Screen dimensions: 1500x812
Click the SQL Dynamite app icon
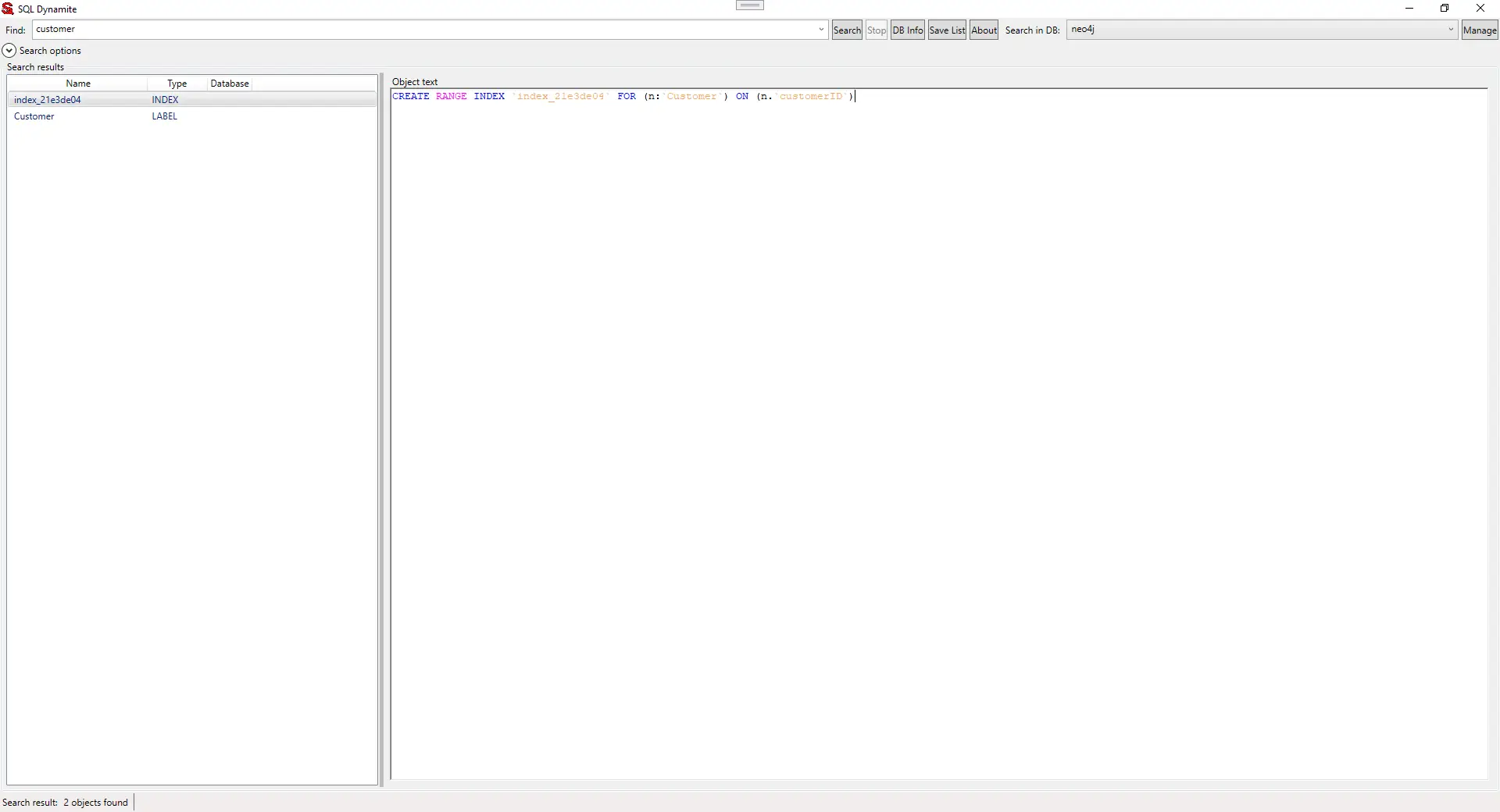[x=8, y=9]
